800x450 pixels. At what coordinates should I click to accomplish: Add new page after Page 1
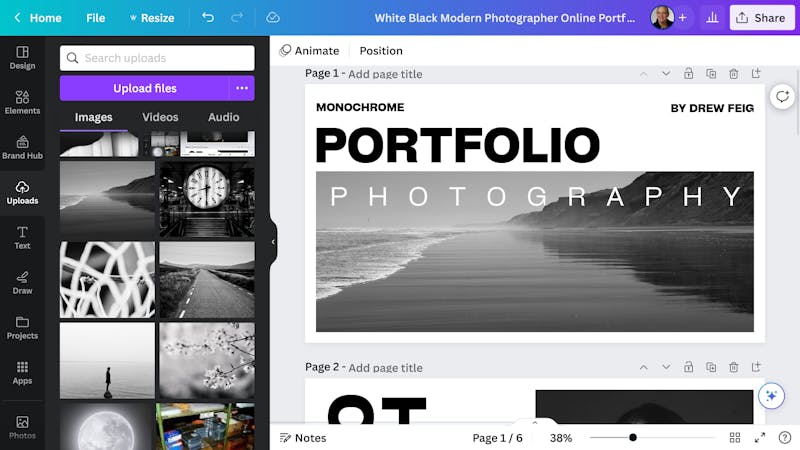pyautogui.click(x=756, y=73)
